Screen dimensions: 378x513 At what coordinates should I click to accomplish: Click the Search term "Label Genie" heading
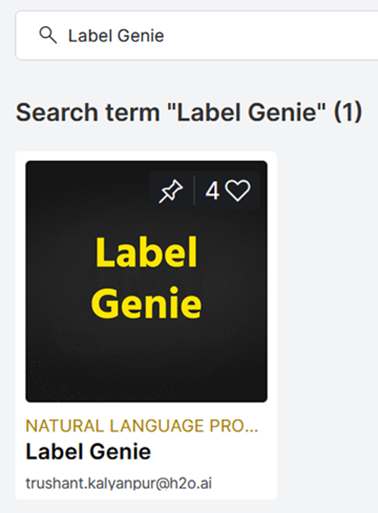tap(189, 112)
